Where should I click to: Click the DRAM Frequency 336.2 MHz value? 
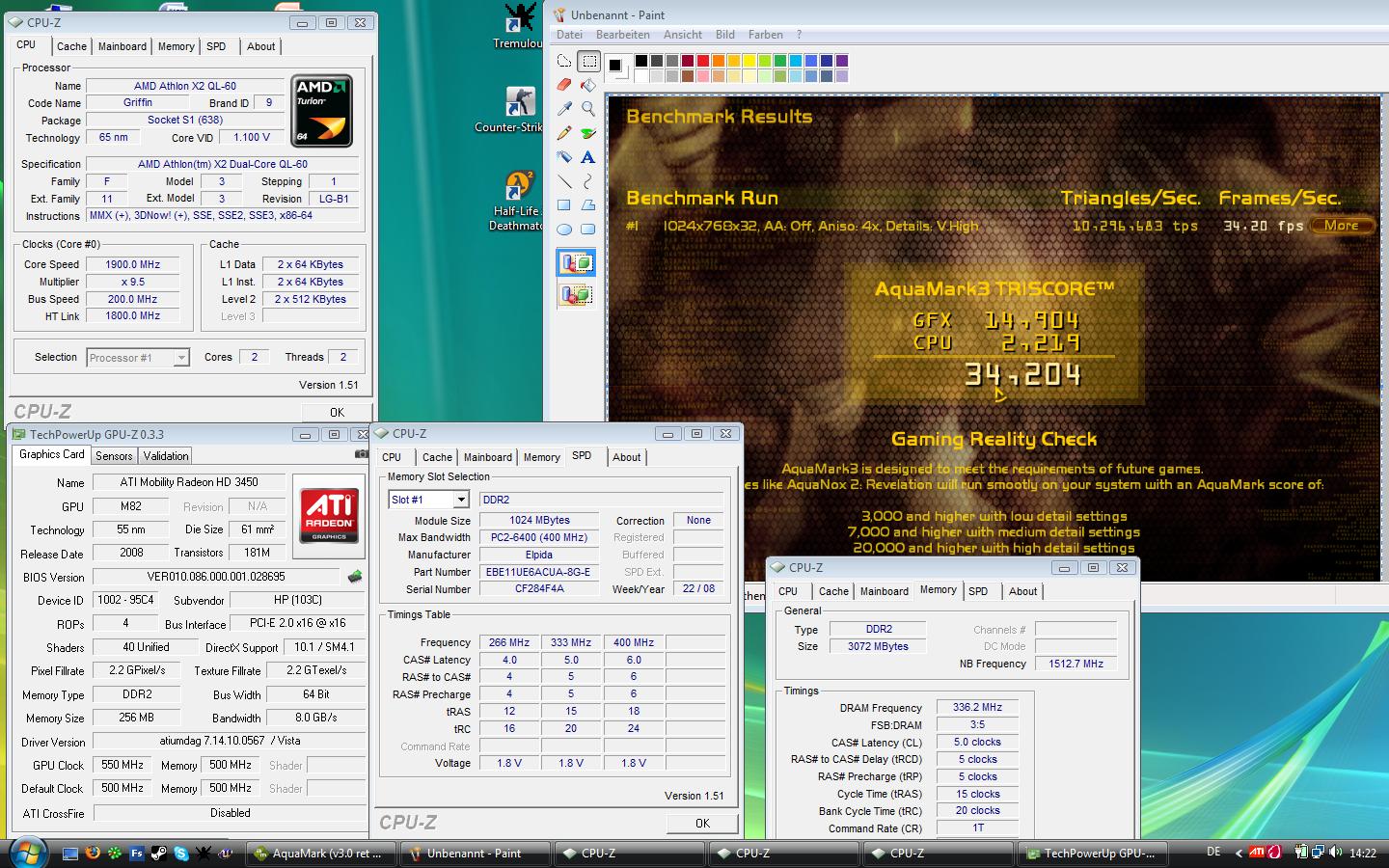(x=977, y=707)
